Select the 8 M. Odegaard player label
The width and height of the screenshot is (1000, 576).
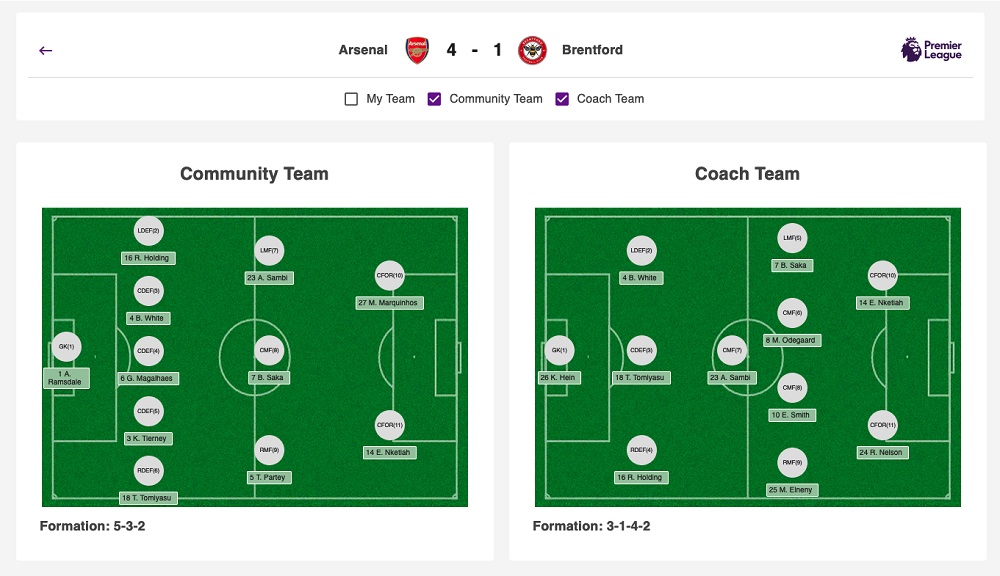[x=792, y=340]
